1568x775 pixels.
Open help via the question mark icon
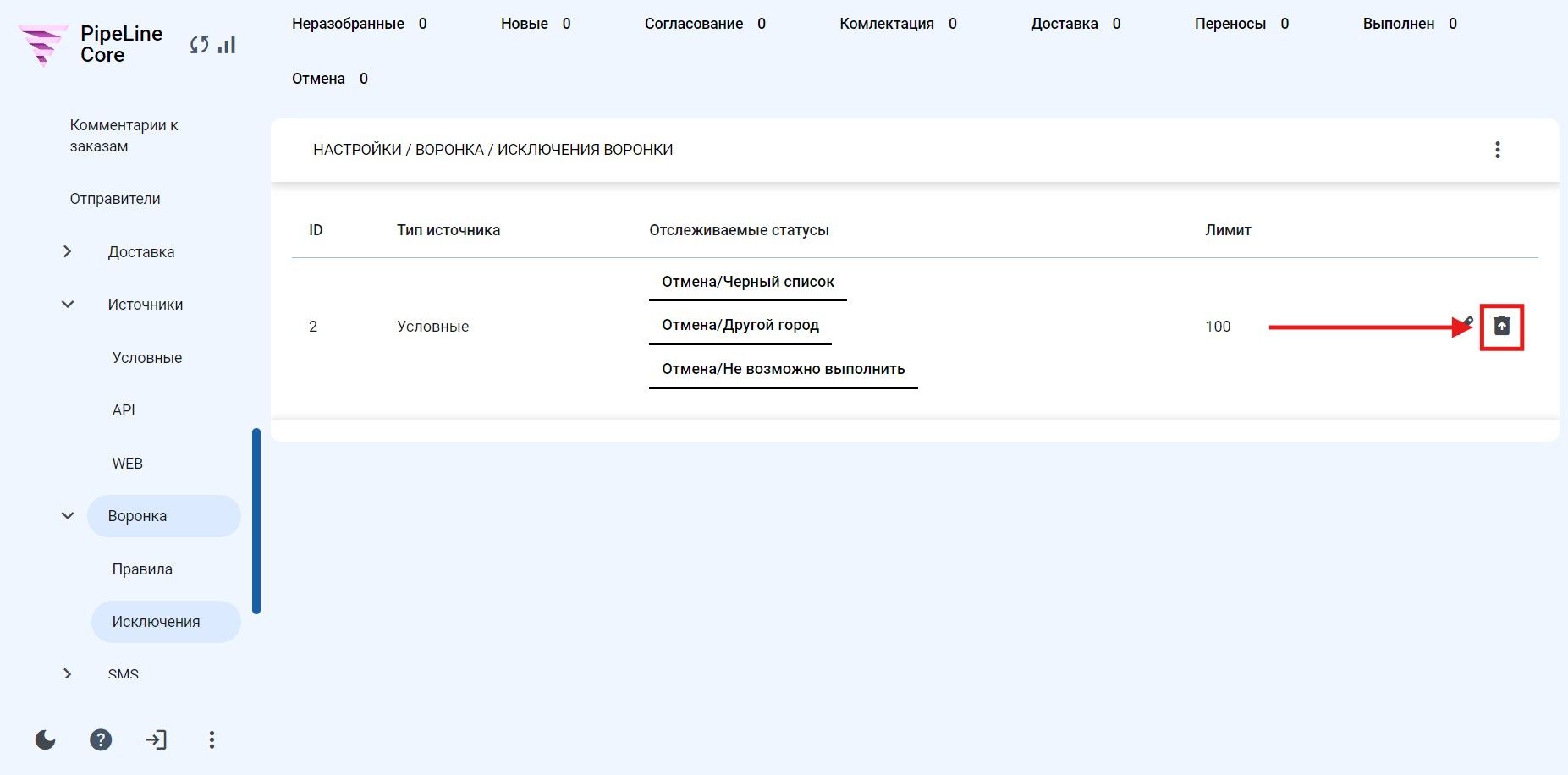101,740
